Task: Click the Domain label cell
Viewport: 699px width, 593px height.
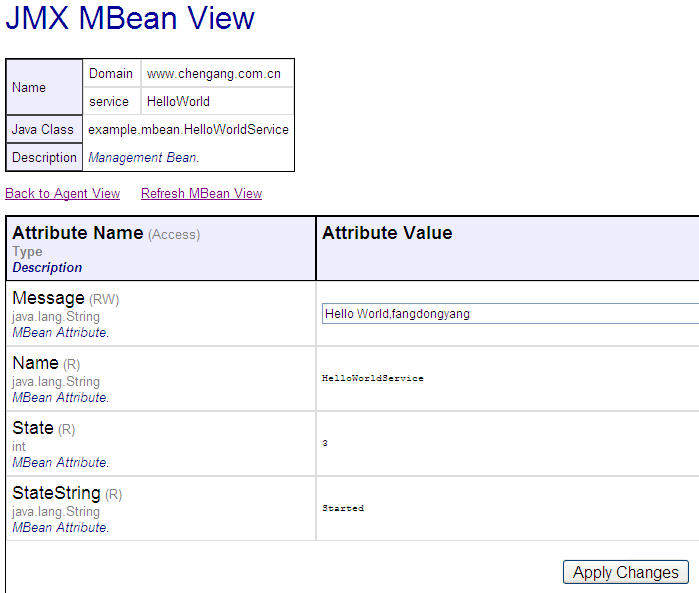Action: click(111, 74)
